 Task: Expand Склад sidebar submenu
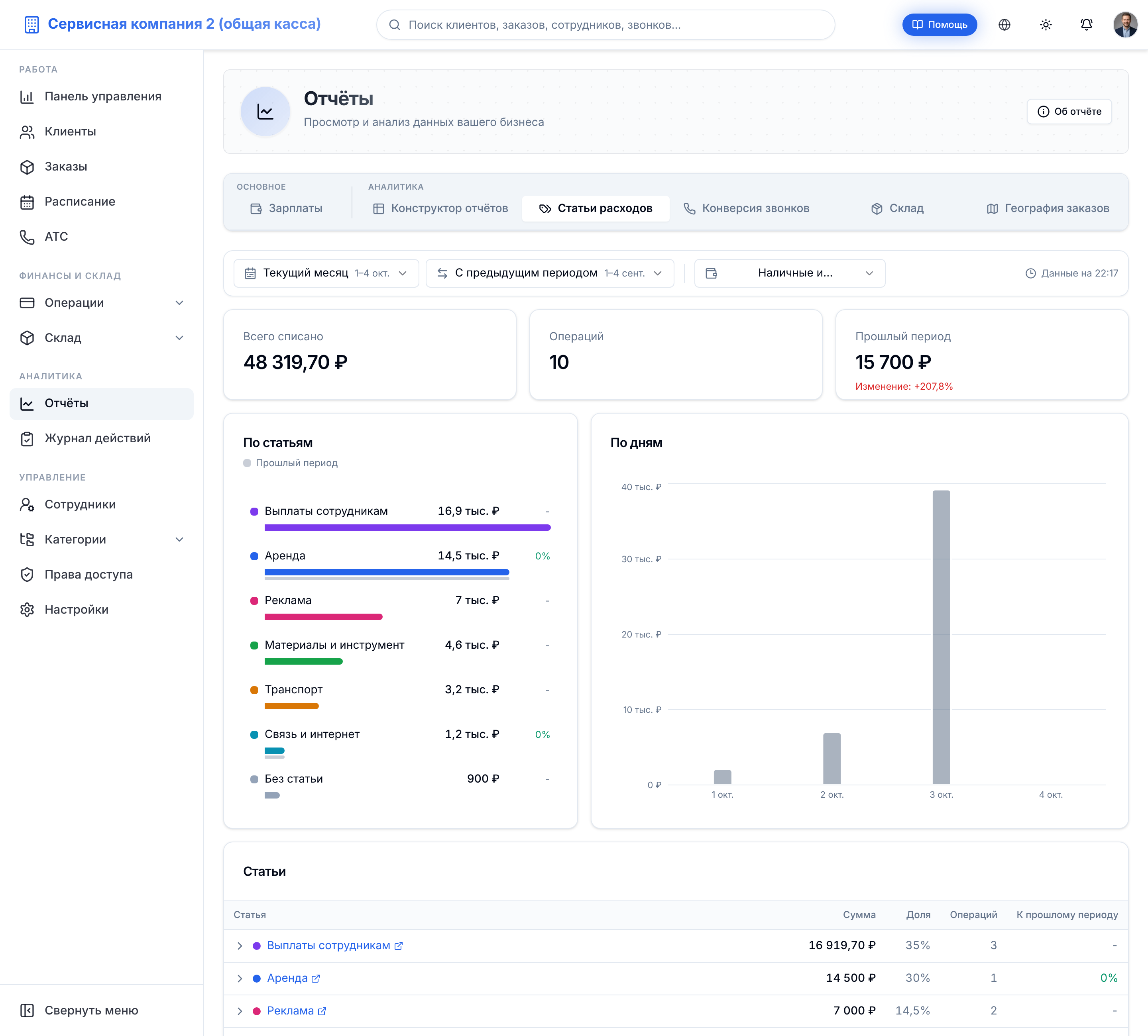click(x=101, y=338)
